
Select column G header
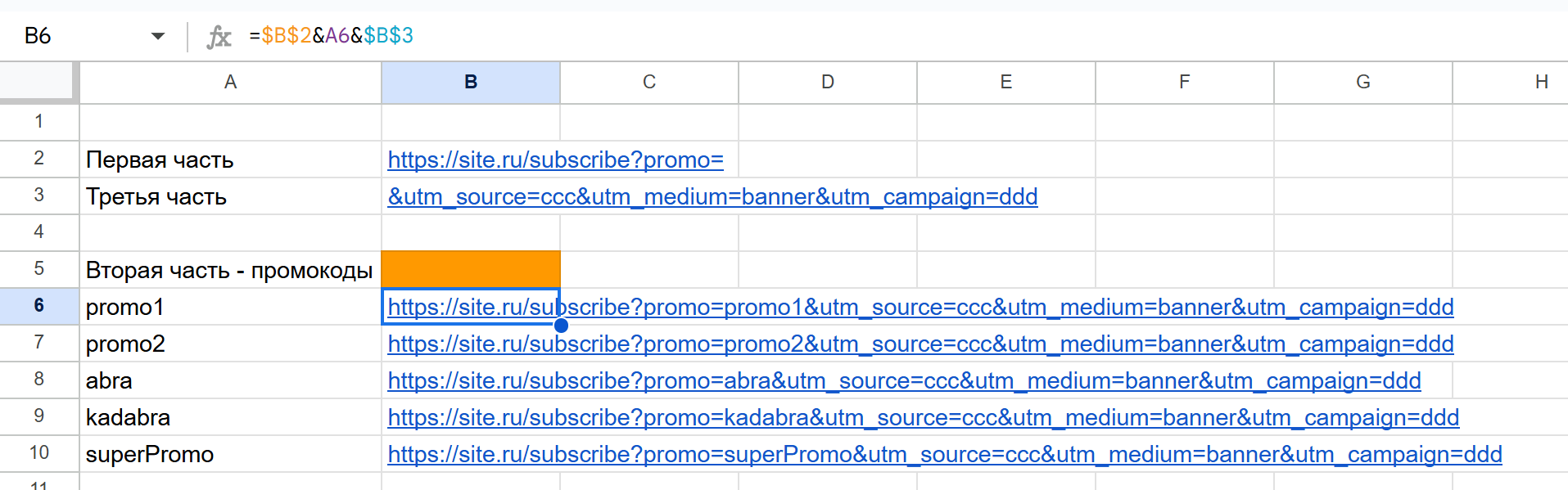coord(1363,82)
